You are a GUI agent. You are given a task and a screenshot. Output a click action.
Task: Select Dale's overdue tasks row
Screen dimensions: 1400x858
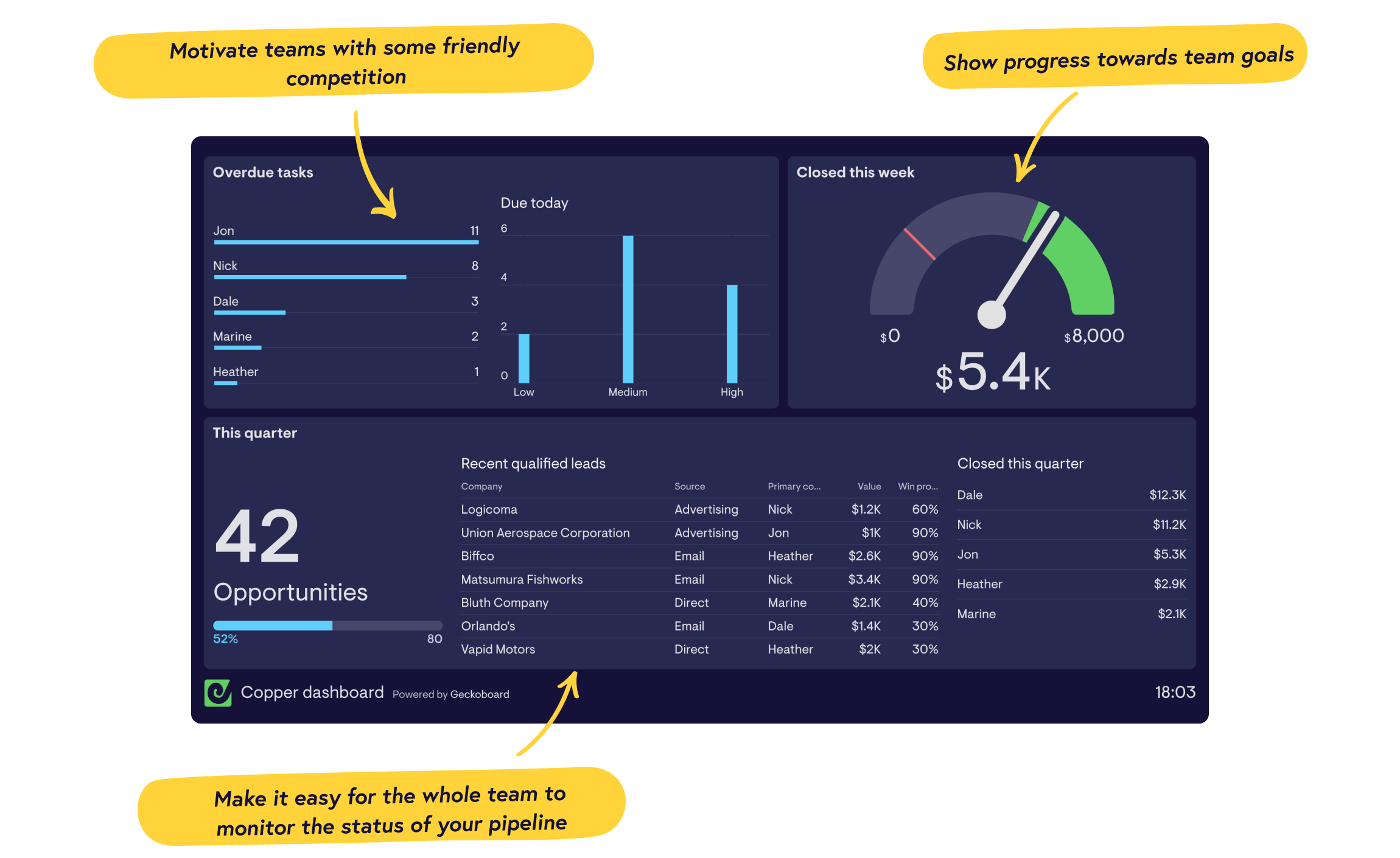(x=346, y=304)
